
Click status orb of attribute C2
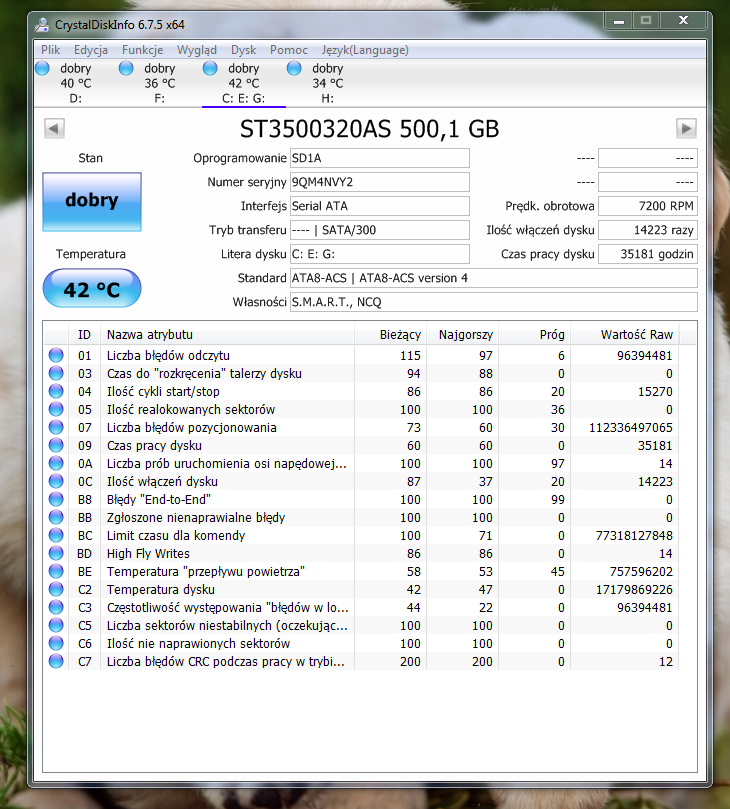[x=56, y=589]
